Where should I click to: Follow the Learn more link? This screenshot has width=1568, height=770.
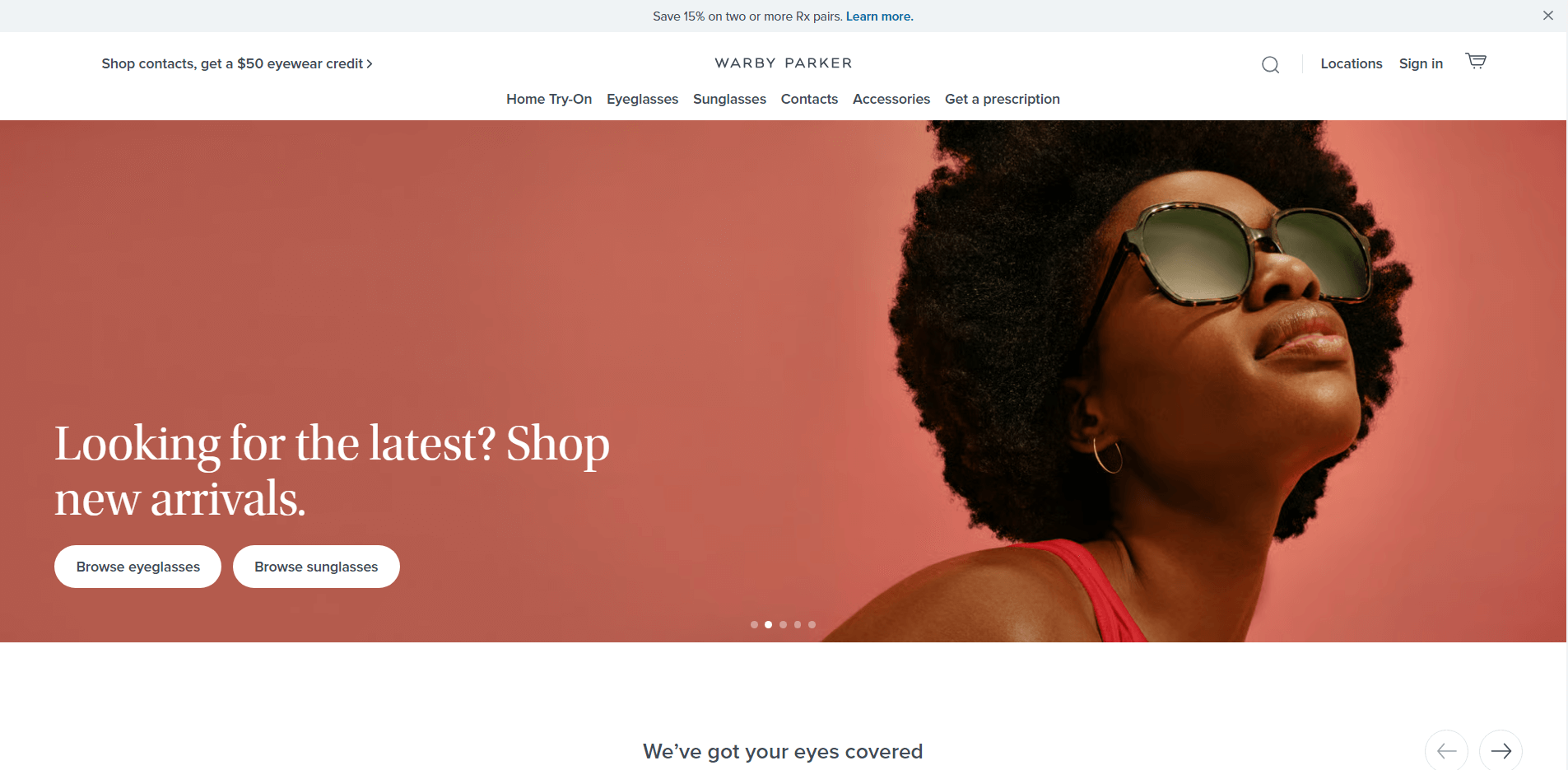click(879, 16)
